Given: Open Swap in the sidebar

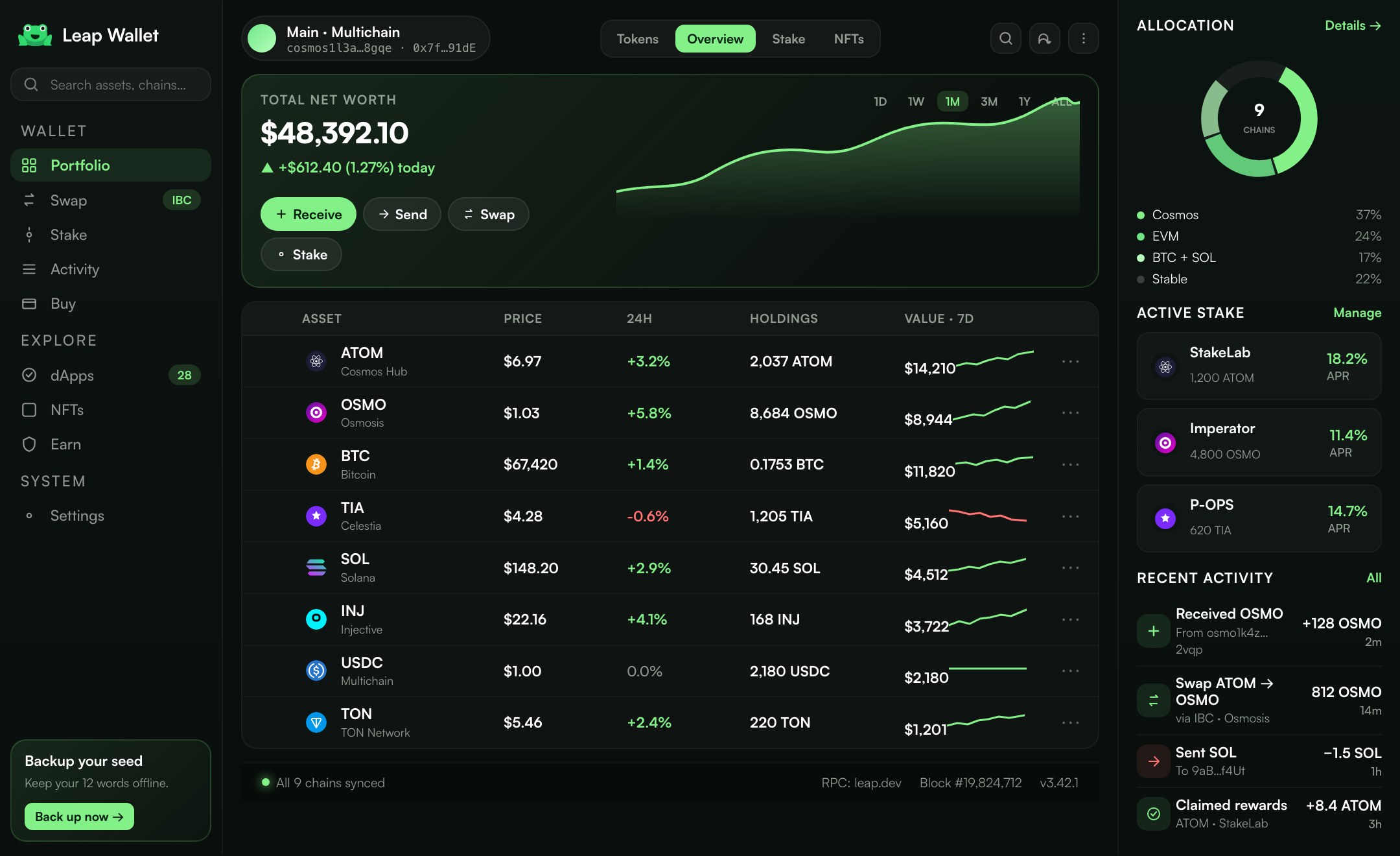Looking at the screenshot, I should click(x=111, y=200).
